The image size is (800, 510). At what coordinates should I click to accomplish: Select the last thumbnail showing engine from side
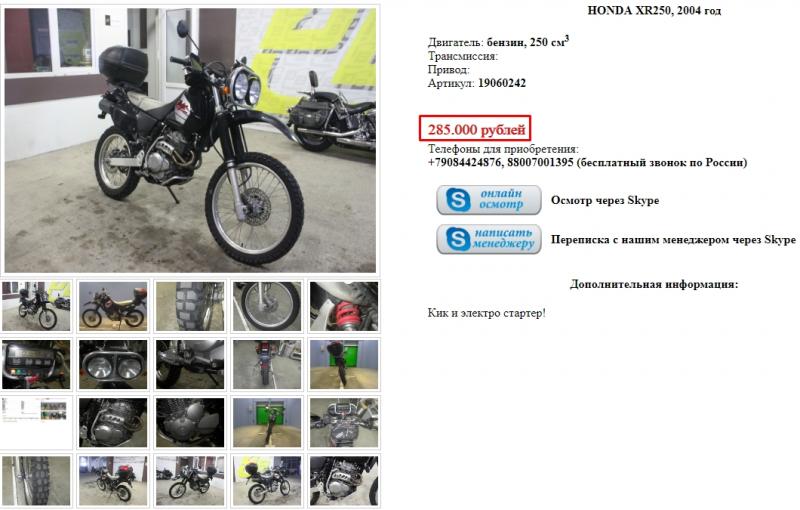344,481
